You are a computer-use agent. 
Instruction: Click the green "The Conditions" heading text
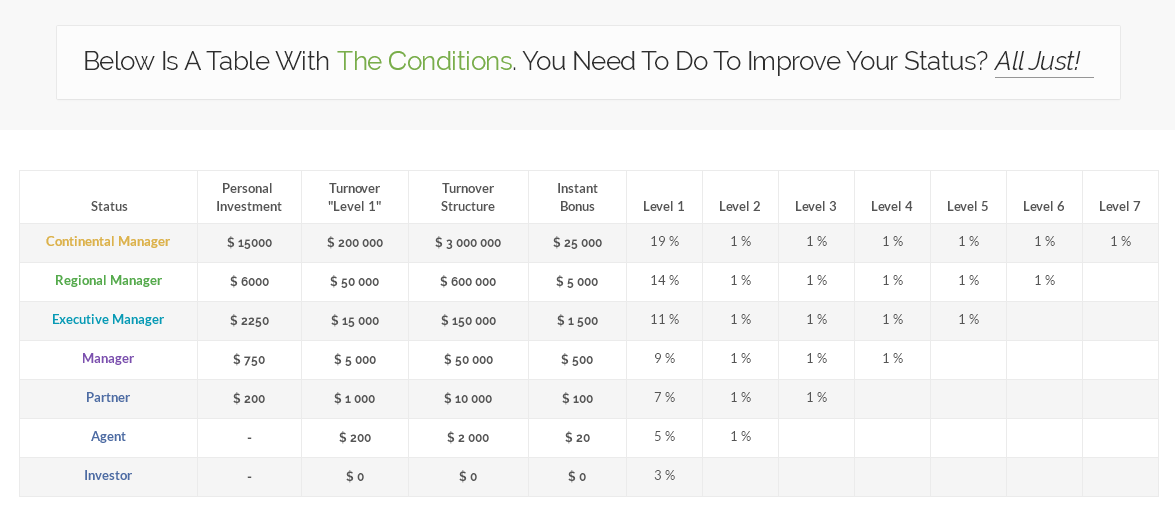(424, 61)
